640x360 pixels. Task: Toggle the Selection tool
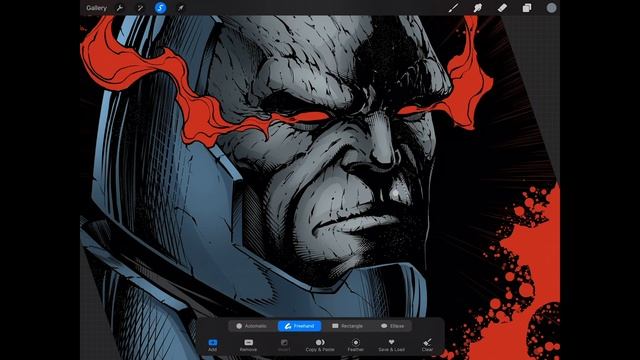[160, 8]
